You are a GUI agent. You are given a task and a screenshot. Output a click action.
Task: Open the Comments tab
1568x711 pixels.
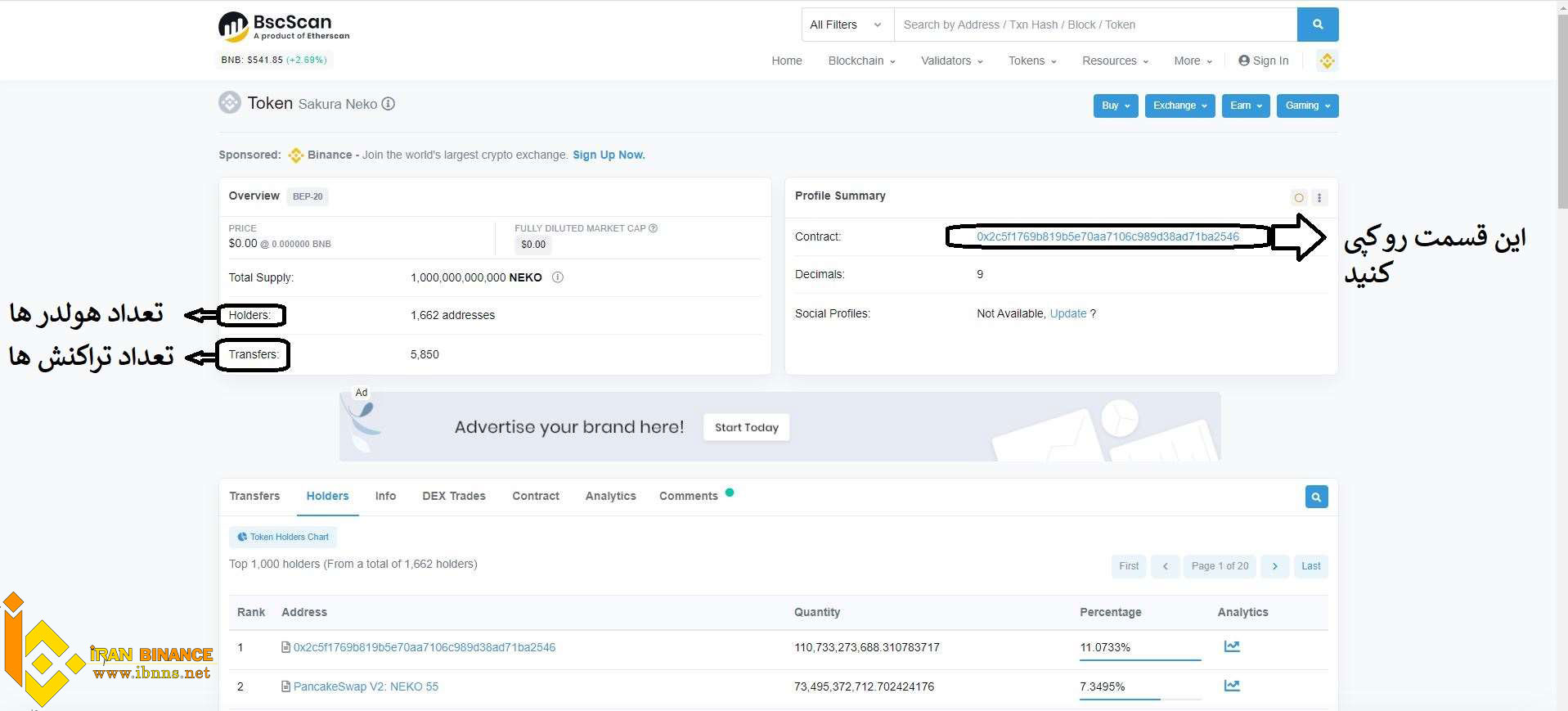(689, 496)
